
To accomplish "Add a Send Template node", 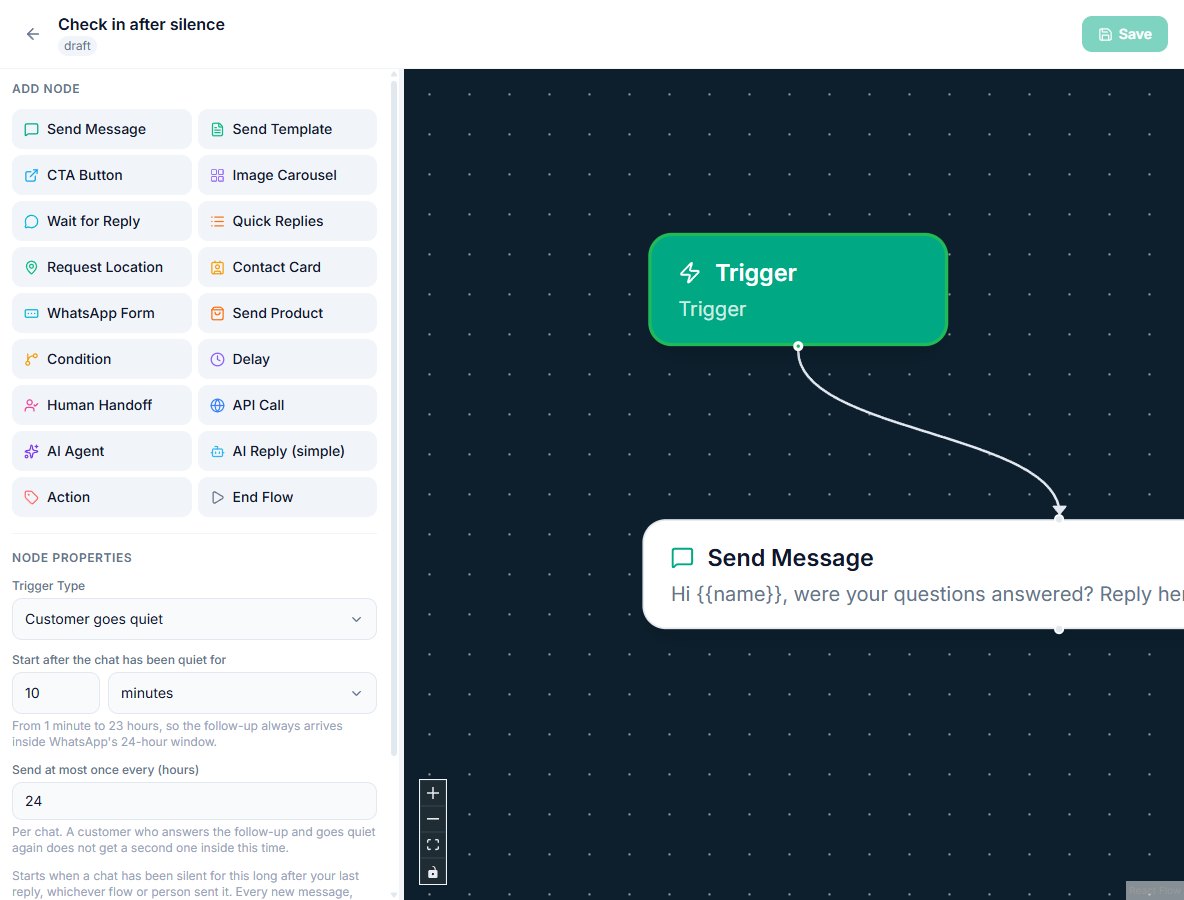I will click(x=287, y=129).
